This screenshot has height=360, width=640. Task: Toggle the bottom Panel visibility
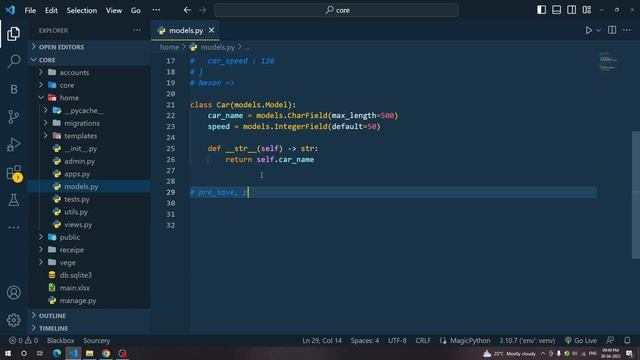pos(556,10)
